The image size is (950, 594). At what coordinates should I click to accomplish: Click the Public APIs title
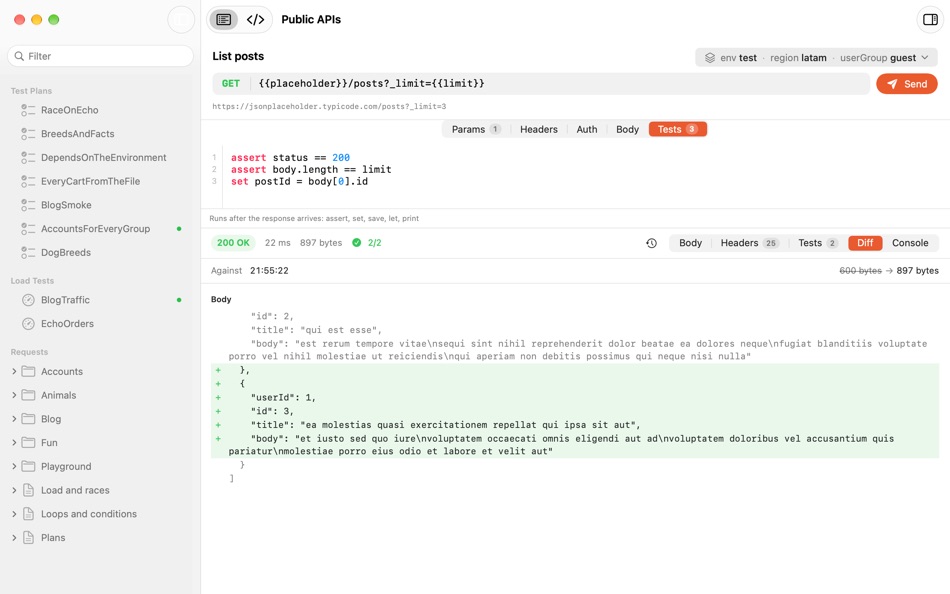click(x=311, y=19)
